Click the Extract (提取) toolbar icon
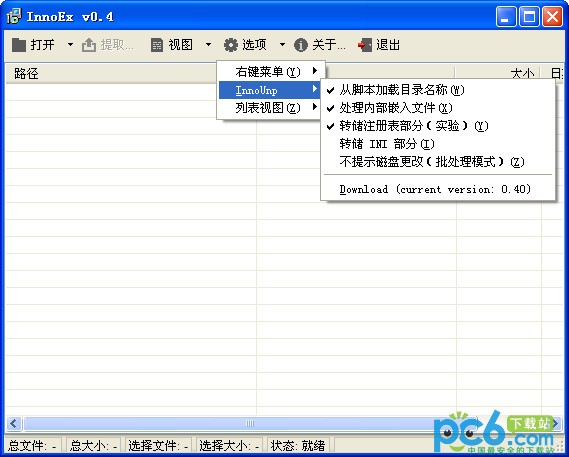Viewport: 569px width, 457px height. click(x=89, y=45)
